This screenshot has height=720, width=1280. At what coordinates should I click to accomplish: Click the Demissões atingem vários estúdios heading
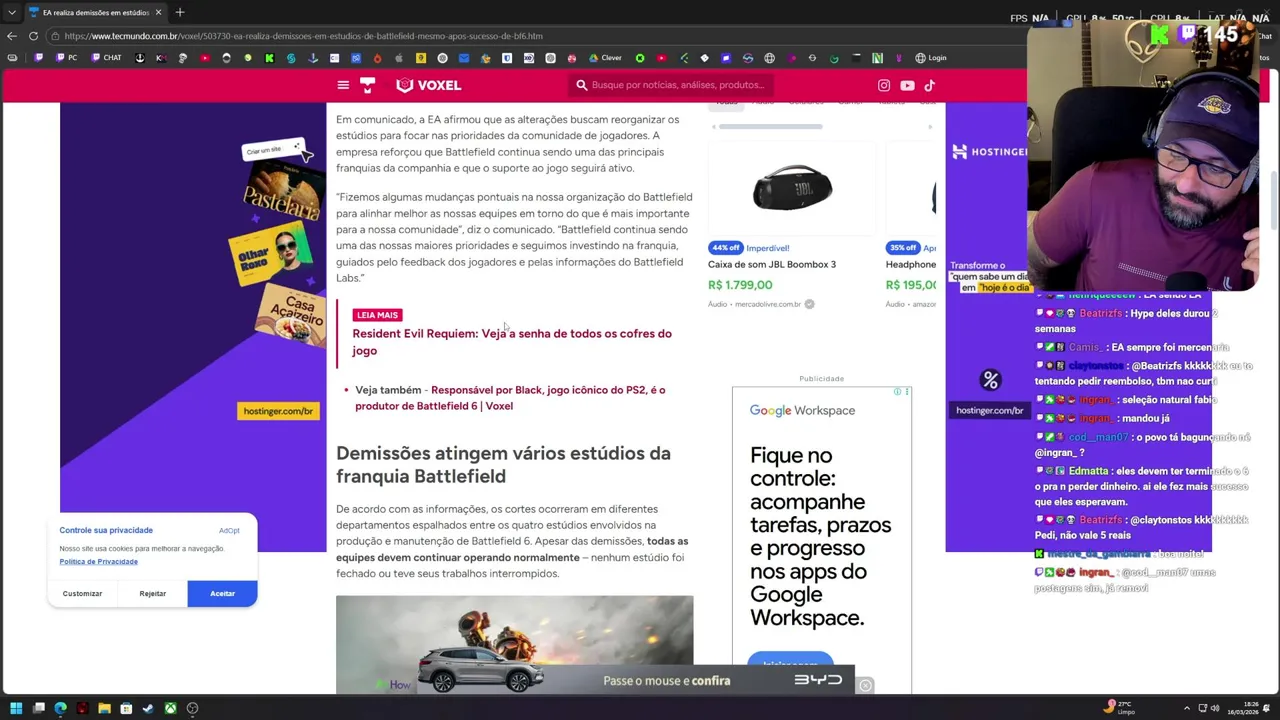click(x=503, y=465)
